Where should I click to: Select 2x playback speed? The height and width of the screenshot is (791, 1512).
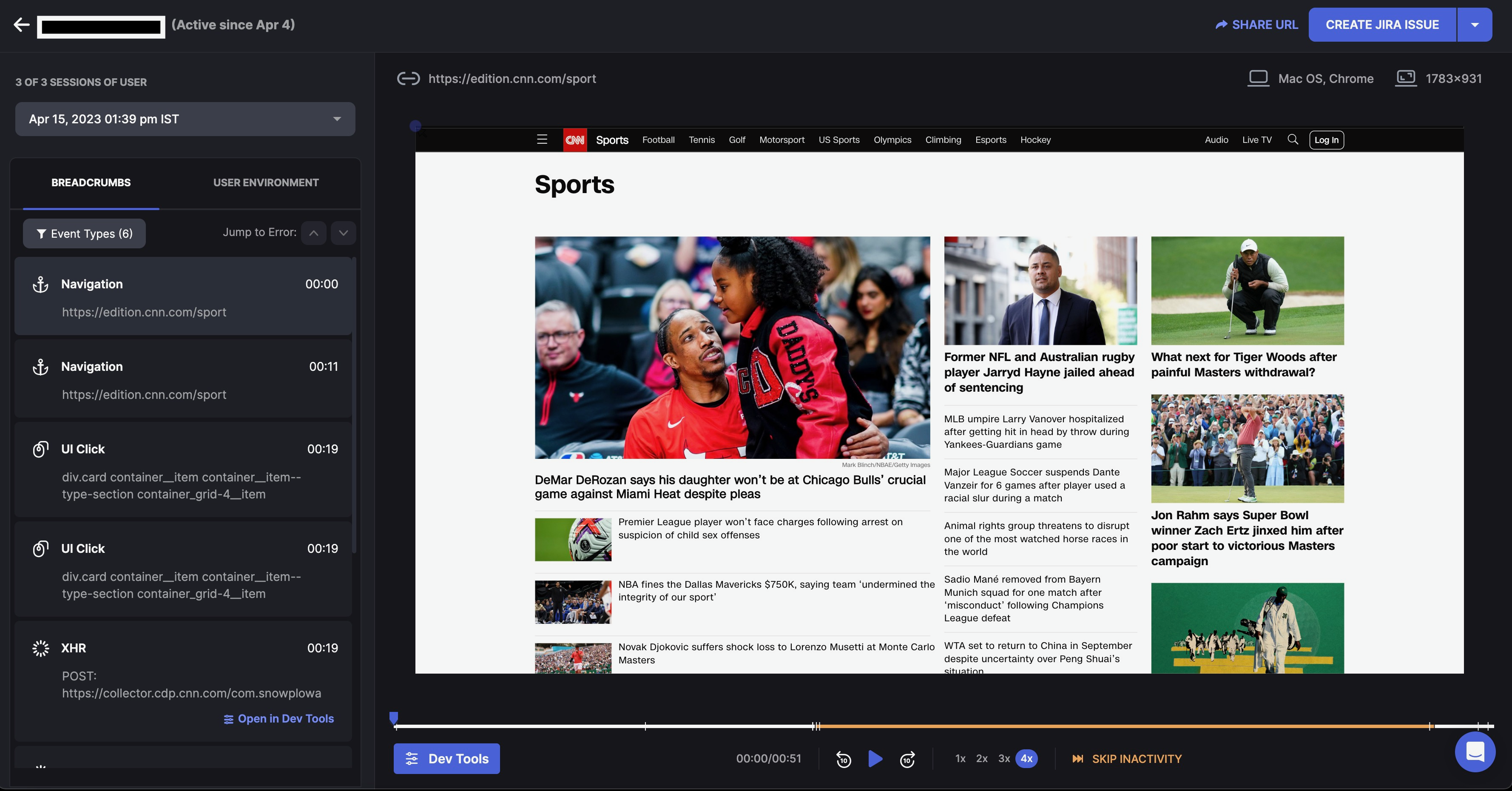982,759
